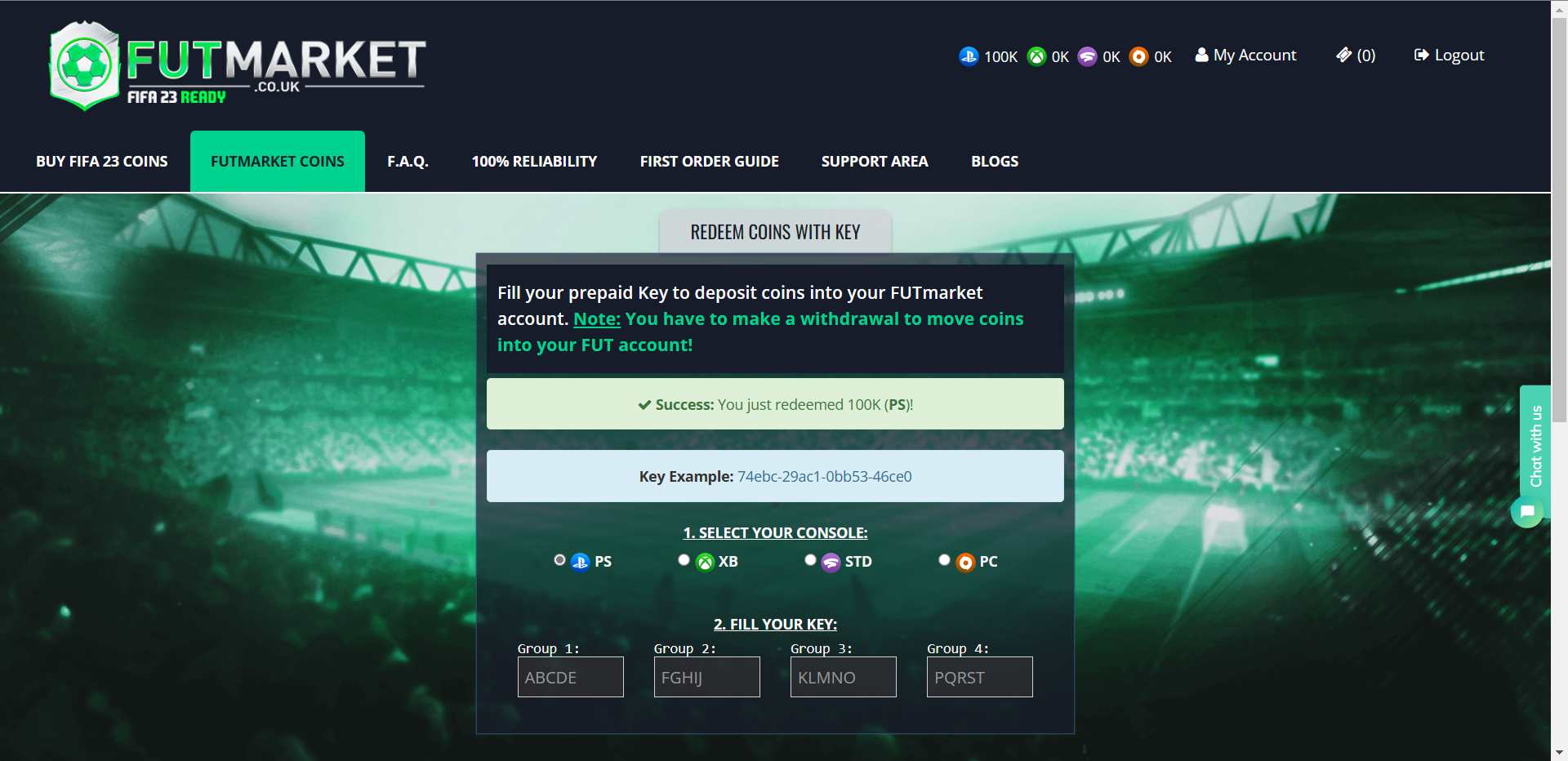
Task: Click the Stadia balance icon in header
Action: click(x=1087, y=56)
